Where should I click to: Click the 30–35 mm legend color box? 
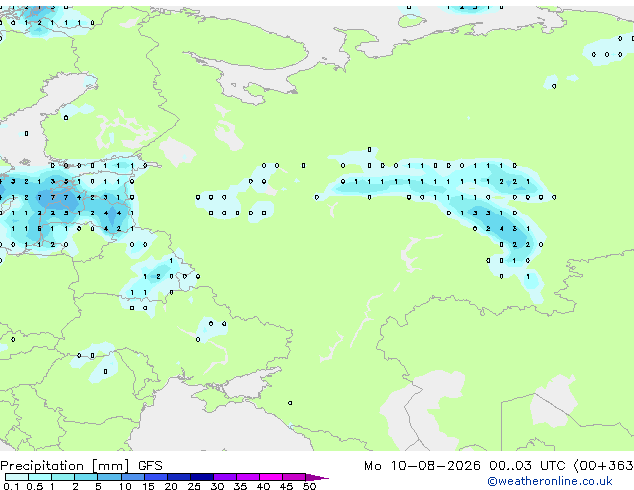[225, 477]
